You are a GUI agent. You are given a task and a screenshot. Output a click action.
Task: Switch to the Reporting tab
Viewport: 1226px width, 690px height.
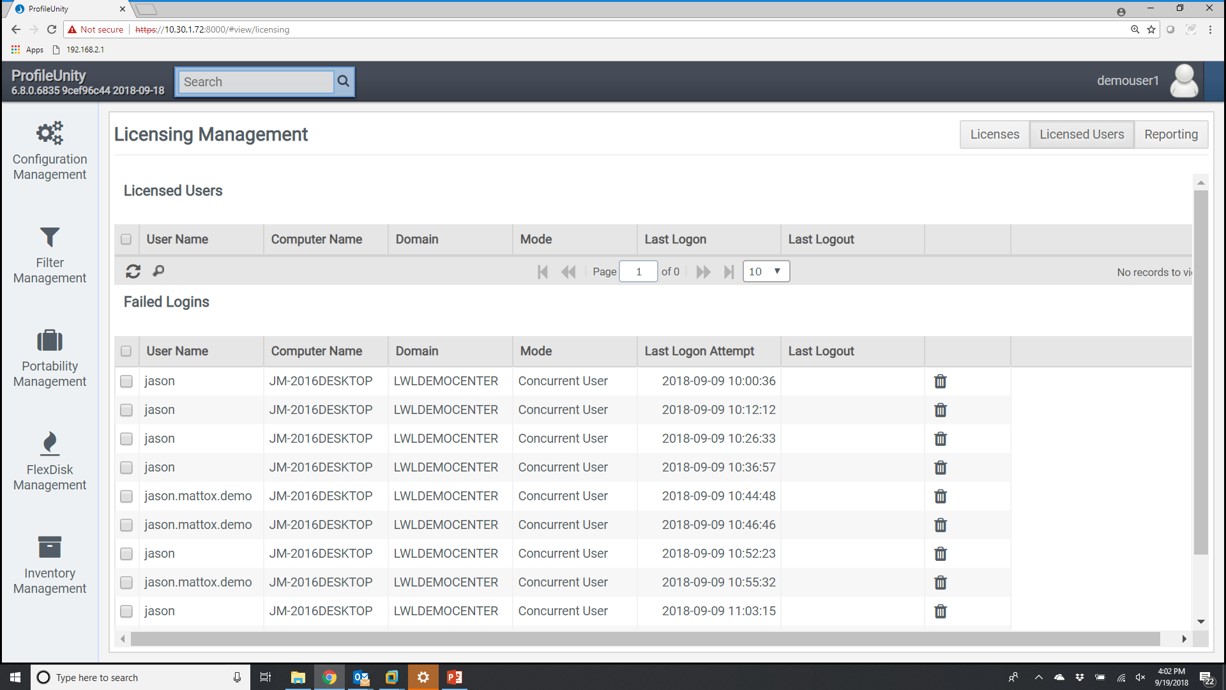tap(1171, 134)
